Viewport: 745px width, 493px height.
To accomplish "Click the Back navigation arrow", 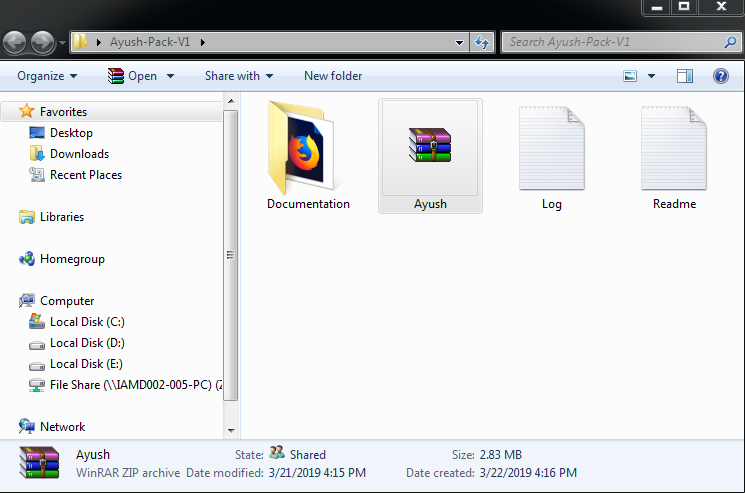I will pos(15,43).
